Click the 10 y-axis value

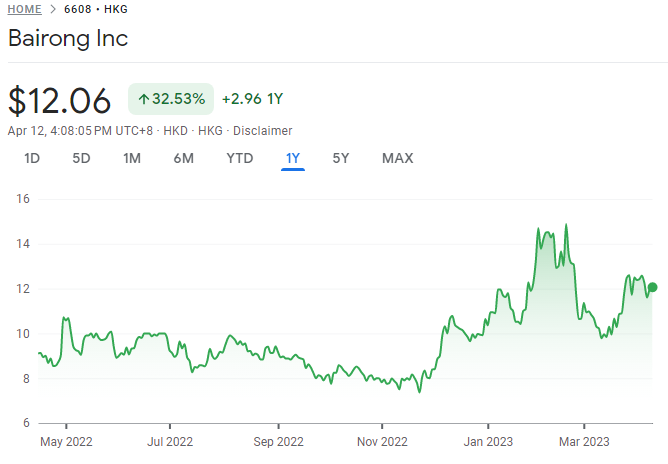tap(23, 334)
